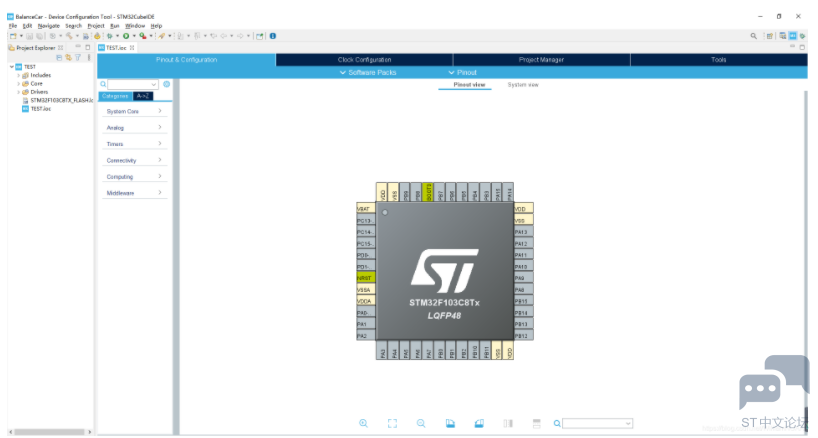The image size is (818, 438).
Task: Click the blue information icon in the toolbar
Action: 272,36
